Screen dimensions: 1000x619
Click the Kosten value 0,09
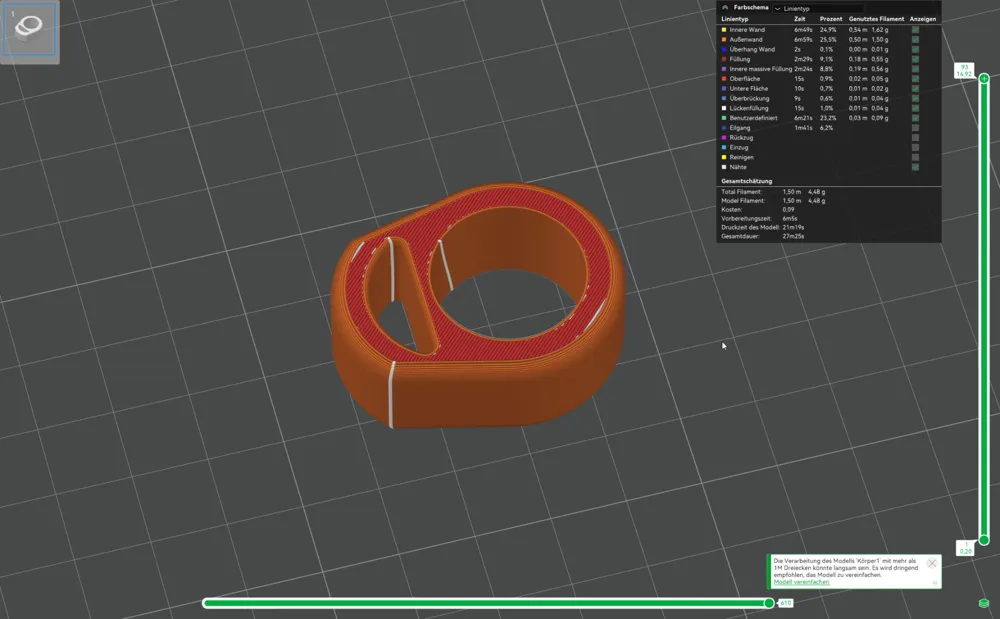point(788,210)
